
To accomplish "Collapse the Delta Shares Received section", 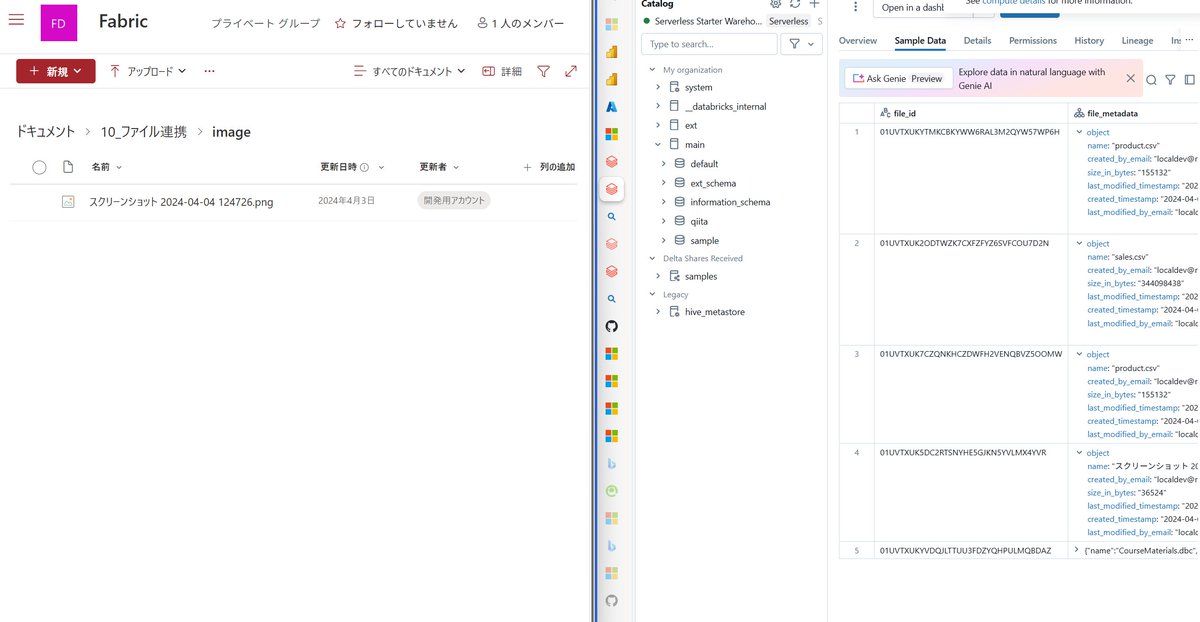I will pyautogui.click(x=652, y=258).
